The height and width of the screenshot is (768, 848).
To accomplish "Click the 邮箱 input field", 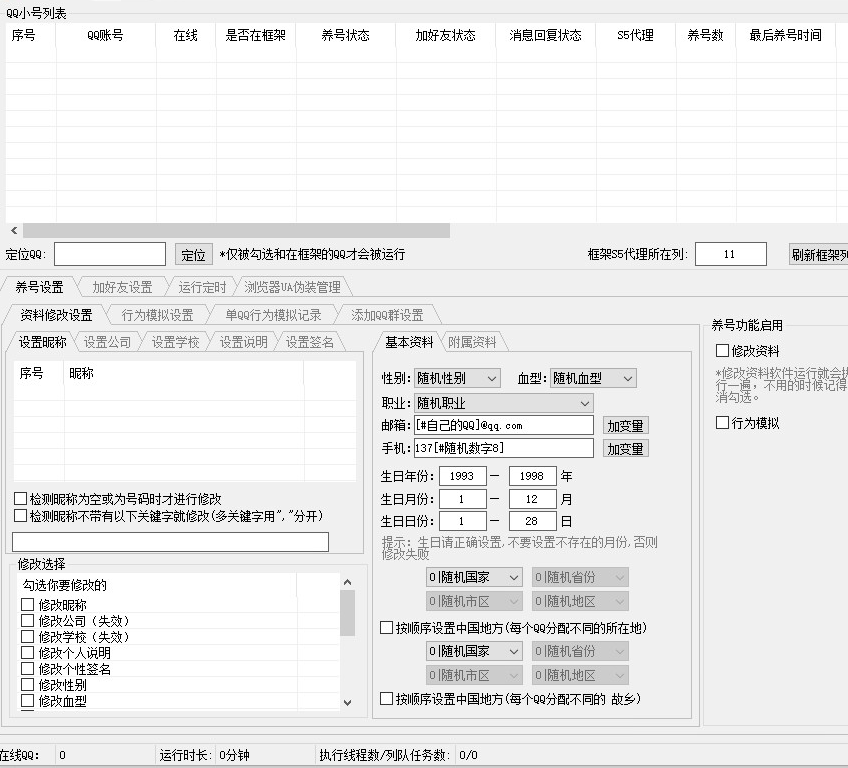I will [x=504, y=425].
